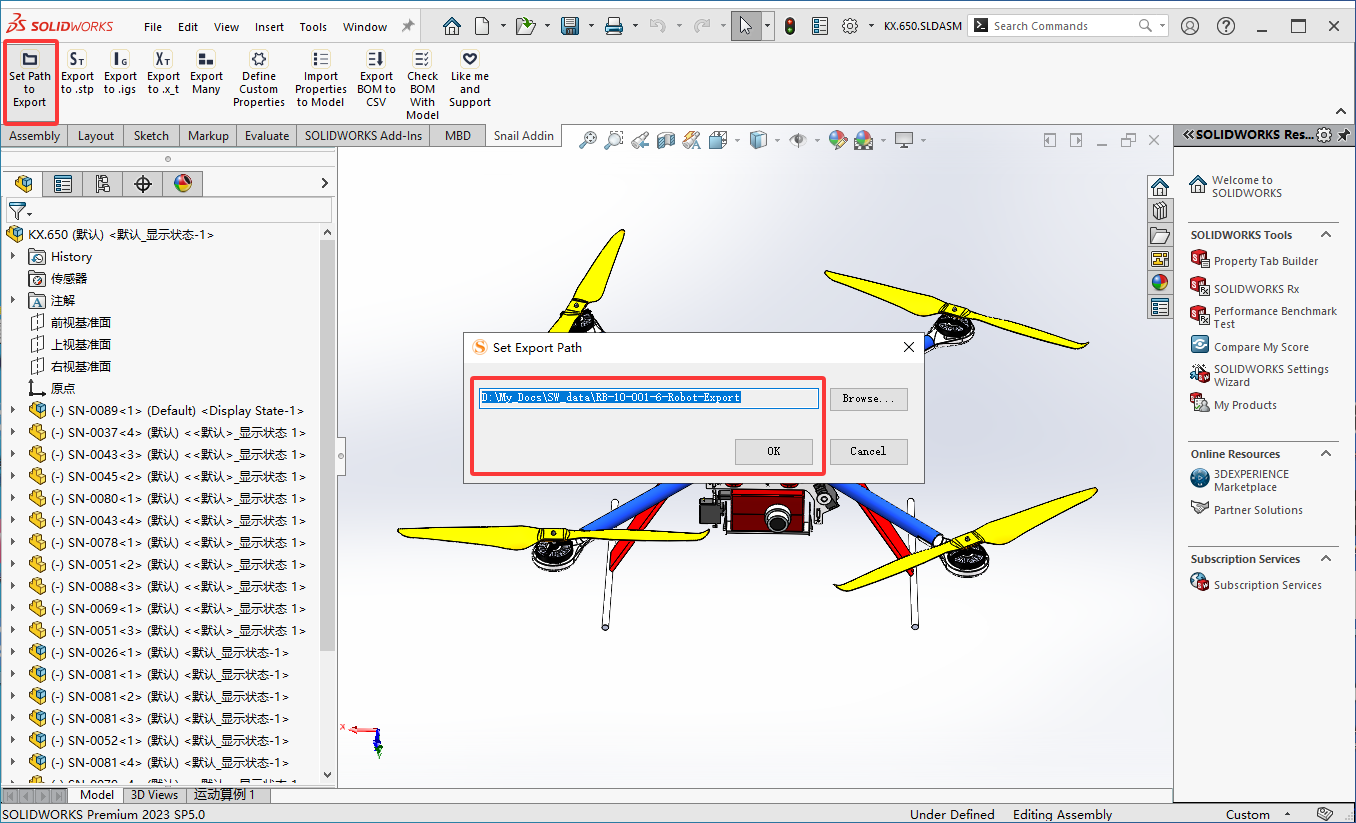This screenshot has width=1356, height=823.
Task: Open the Tools menu
Action: coord(313,27)
